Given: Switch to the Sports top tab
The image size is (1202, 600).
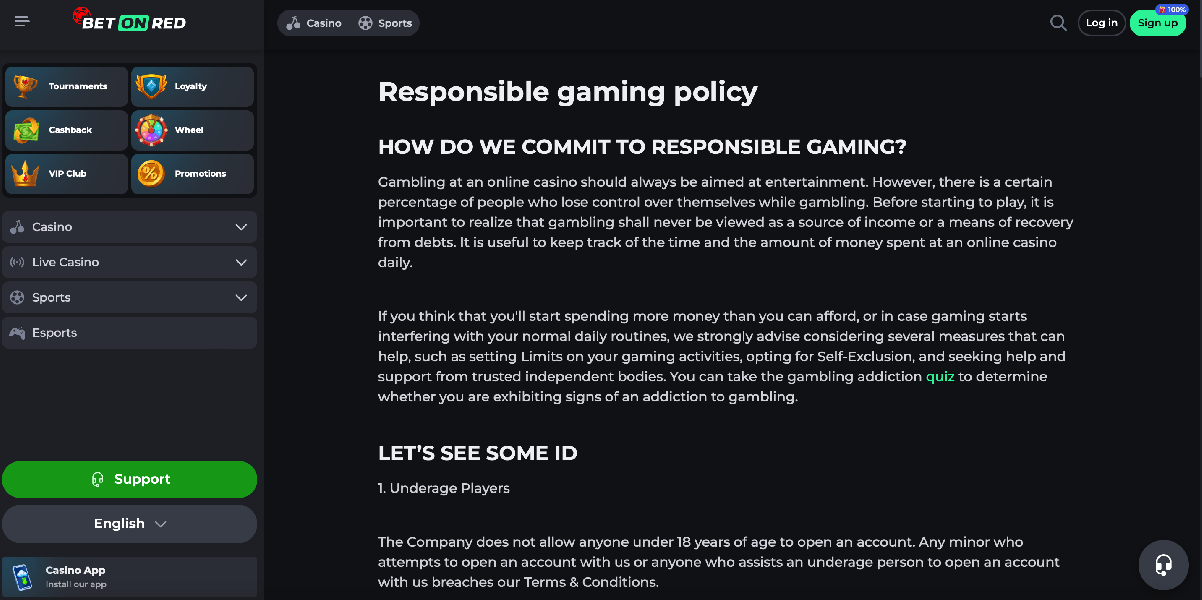Looking at the screenshot, I should 385,23.
